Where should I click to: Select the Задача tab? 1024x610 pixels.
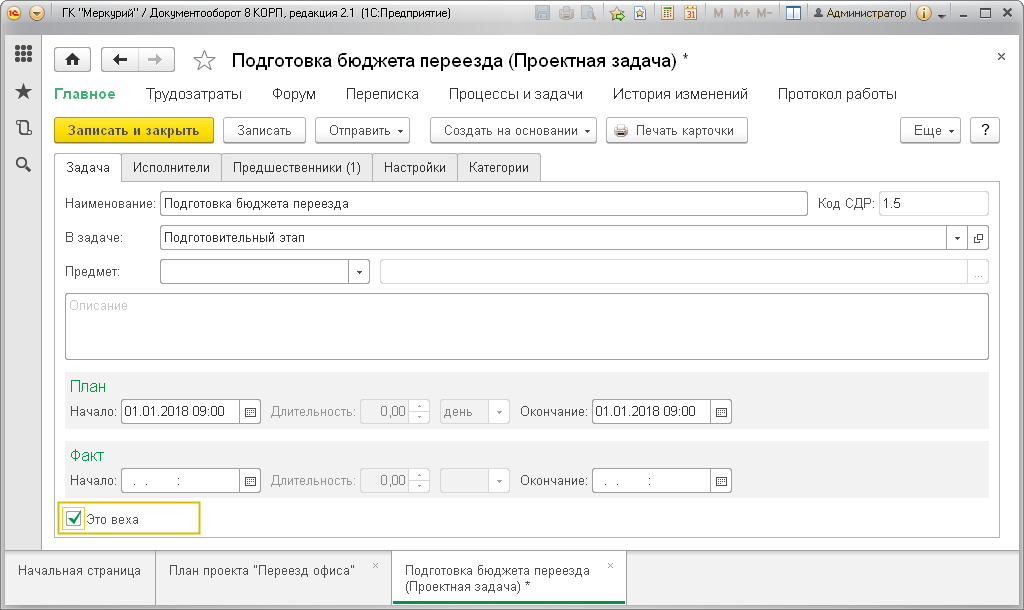pyautogui.click(x=88, y=167)
